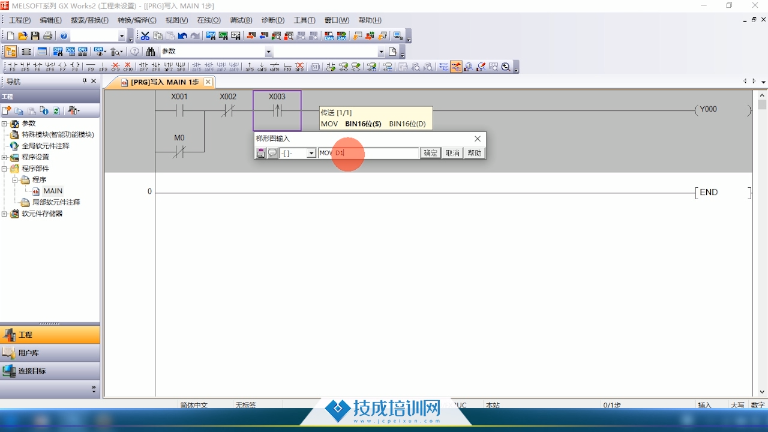Screen dimensions: 768x432
Task: Close the navigation panel
Action: point(94,81)
